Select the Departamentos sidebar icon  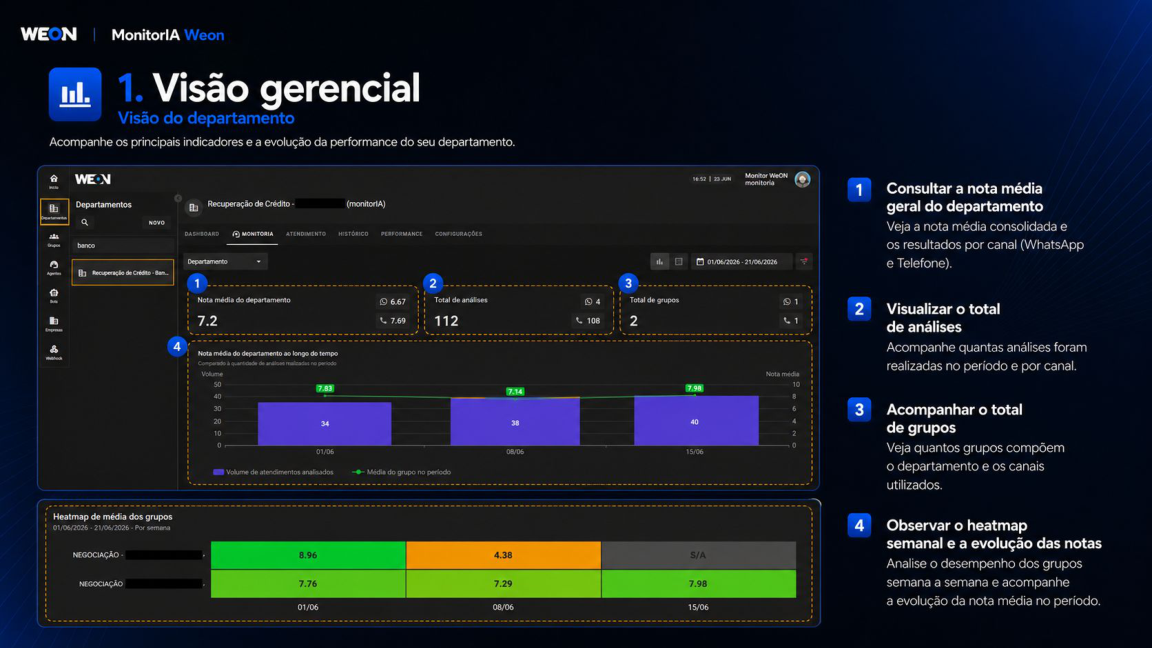(x=54, y=212)
